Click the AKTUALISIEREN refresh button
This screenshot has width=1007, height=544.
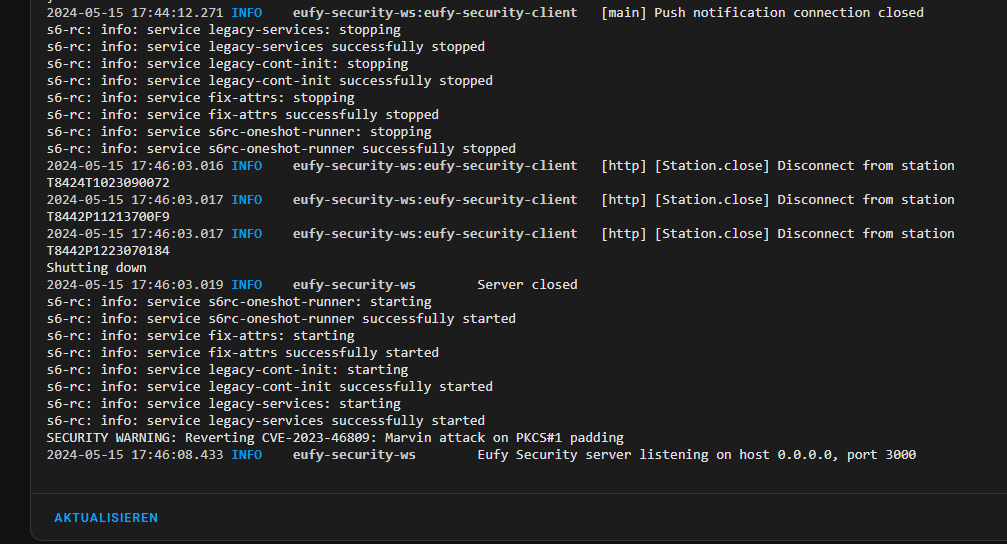(106, 518)
